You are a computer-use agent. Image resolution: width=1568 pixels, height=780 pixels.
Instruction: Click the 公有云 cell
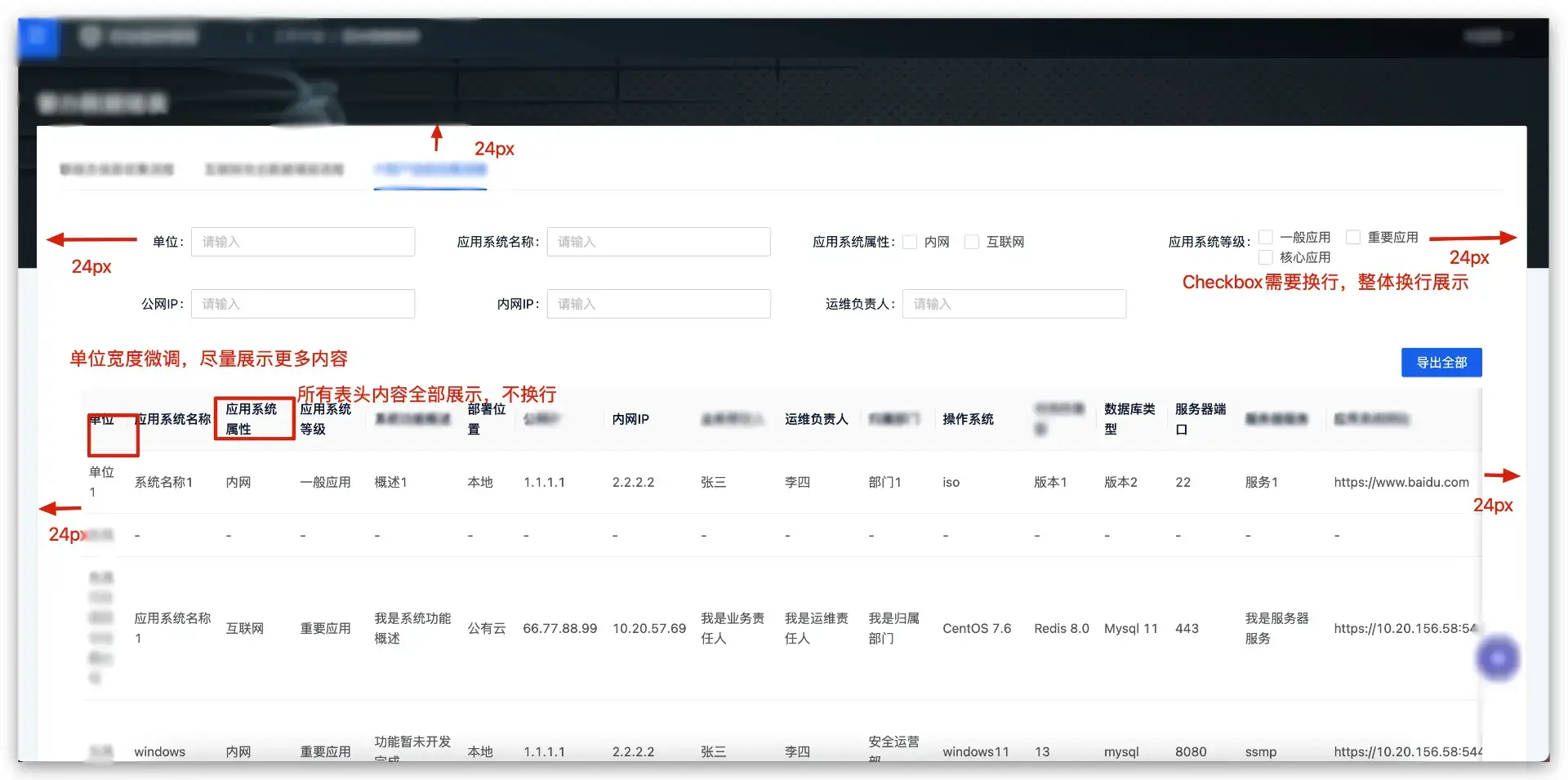pyautogui.click(x=486, y=628)
